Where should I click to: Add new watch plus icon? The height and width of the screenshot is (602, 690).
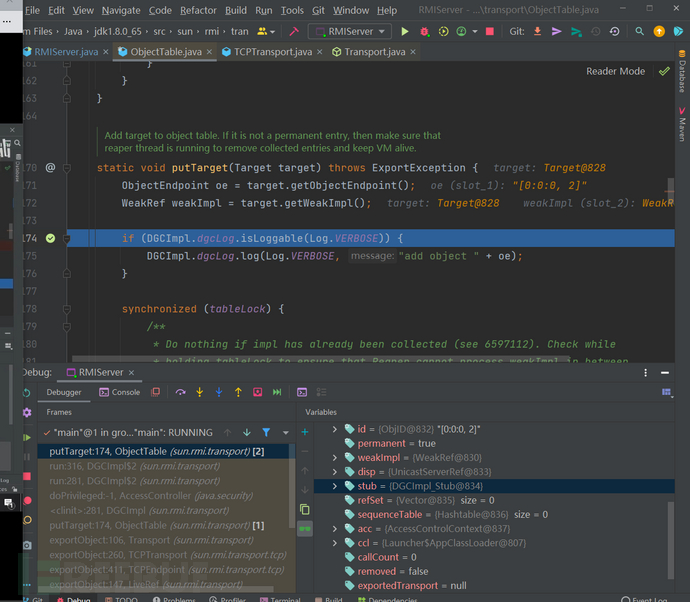tap(305, 432)
